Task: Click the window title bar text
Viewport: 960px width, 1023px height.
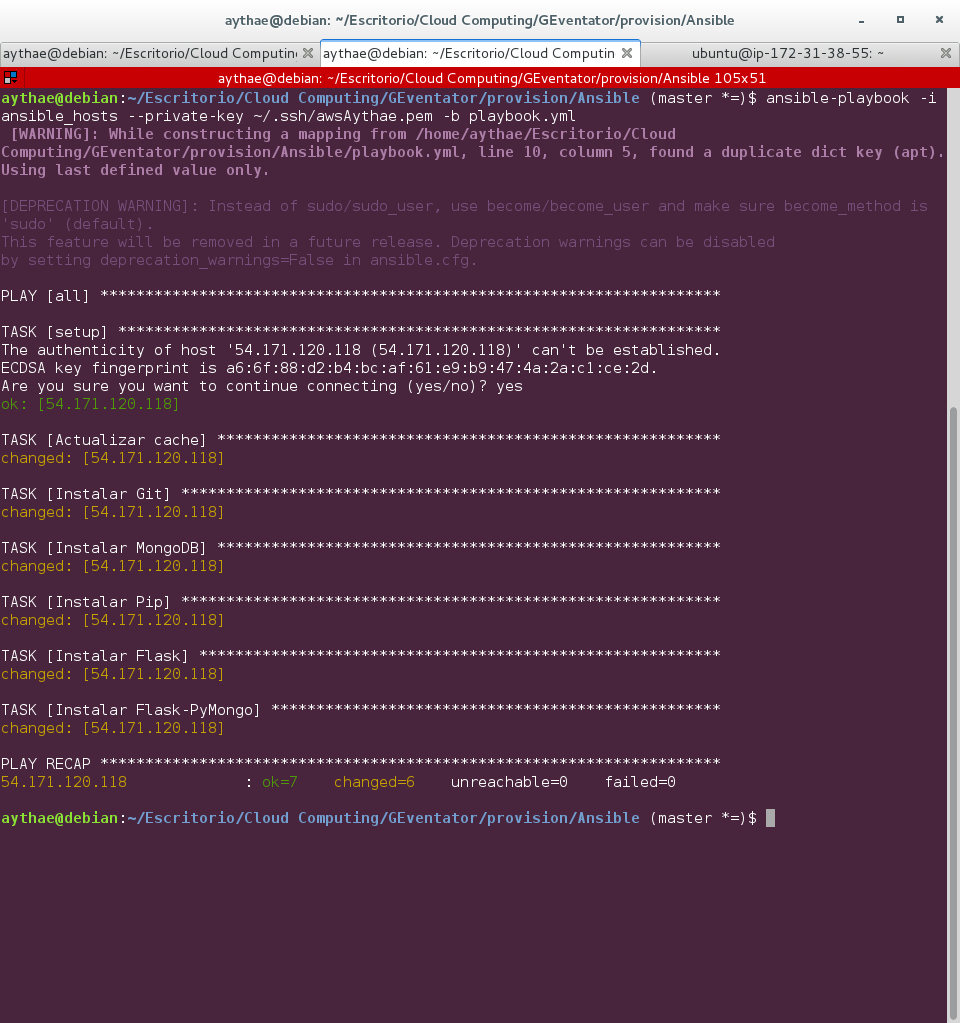Action: [480, 20]
